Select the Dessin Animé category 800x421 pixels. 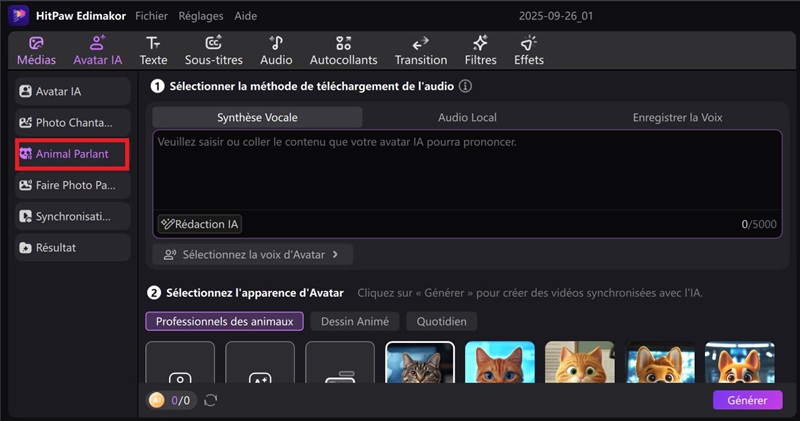pyautogui.click(x=355, y=321)
